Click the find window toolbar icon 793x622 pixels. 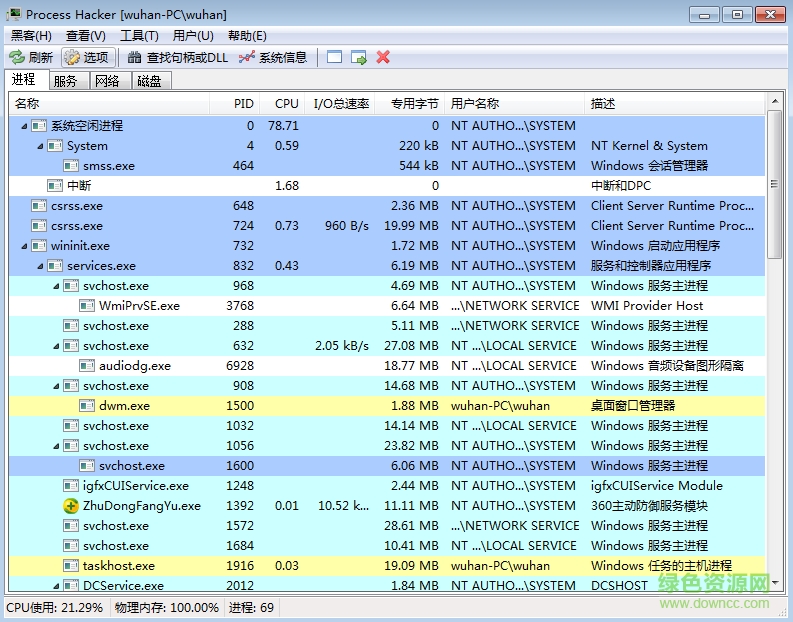pos(334,58)
